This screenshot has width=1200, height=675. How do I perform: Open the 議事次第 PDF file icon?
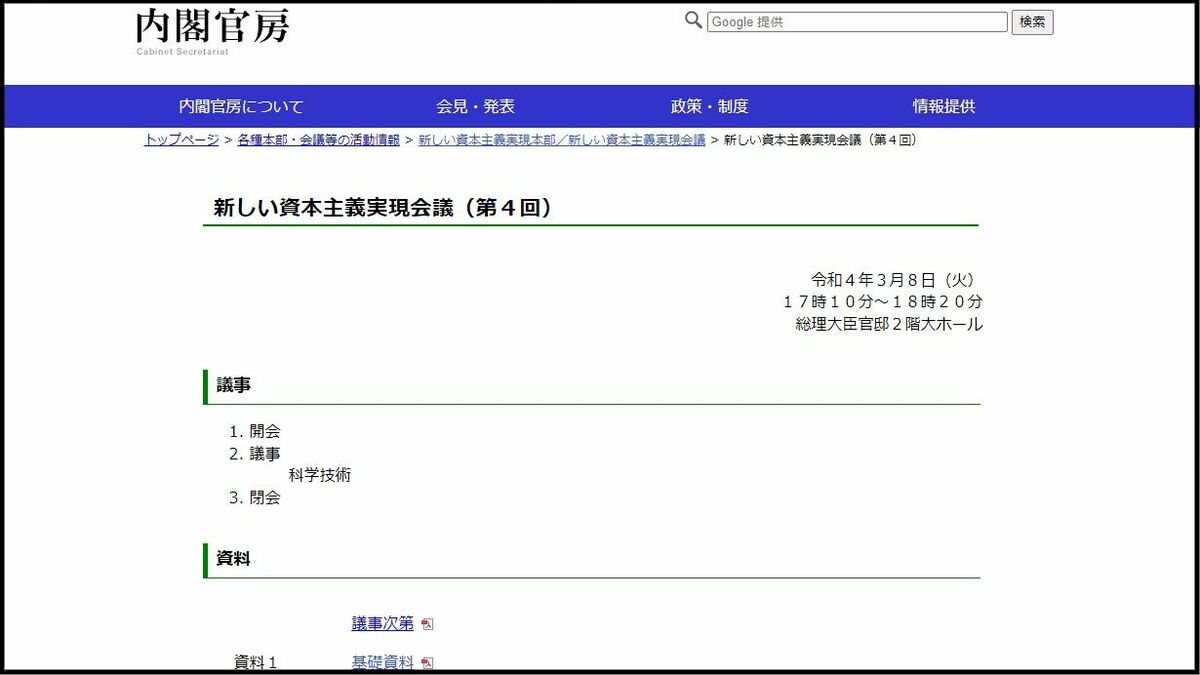point(430,622)
